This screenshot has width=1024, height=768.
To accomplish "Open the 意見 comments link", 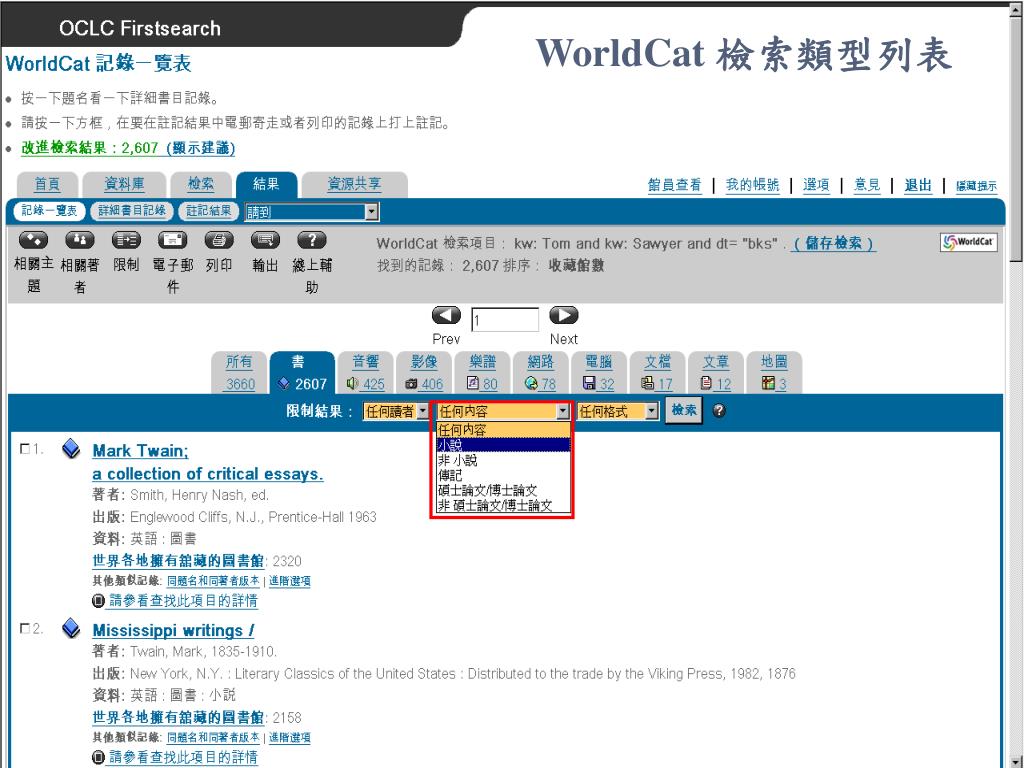I will pyautogui.click(x=867, y=185).
